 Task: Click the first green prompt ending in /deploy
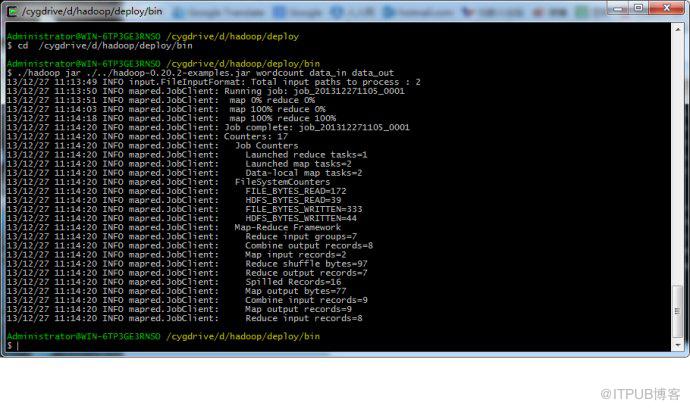[x=153, y=37]
